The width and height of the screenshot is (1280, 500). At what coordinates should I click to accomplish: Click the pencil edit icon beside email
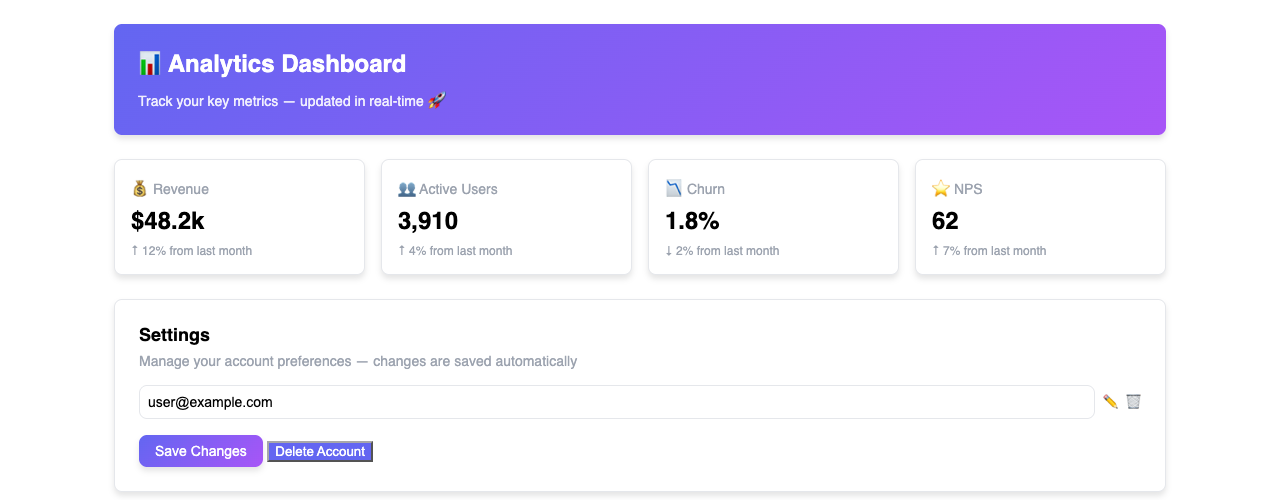[x=1110, y=402]
